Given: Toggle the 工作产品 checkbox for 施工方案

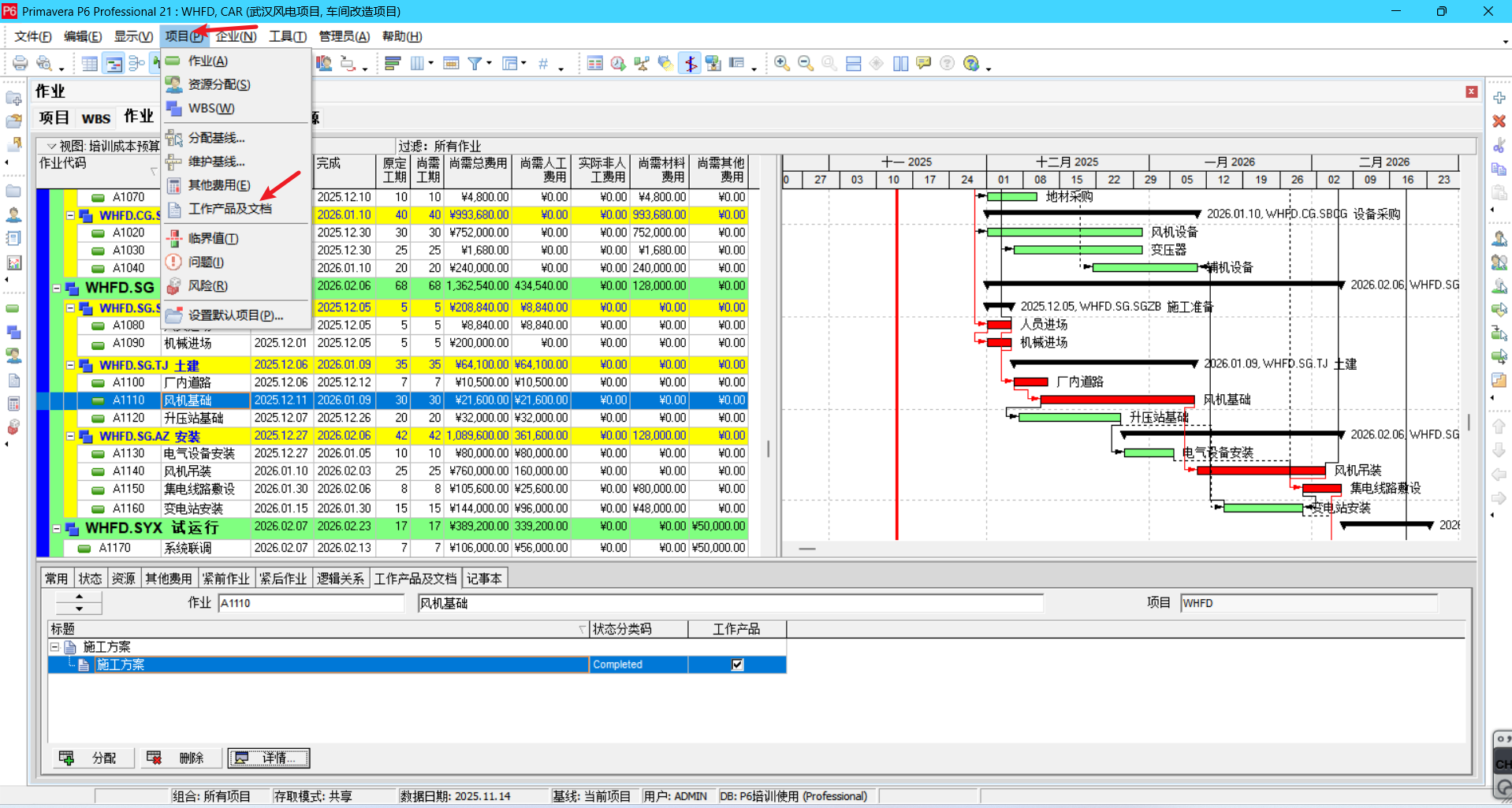Looking at the screenshot, I should pos(737,665).
